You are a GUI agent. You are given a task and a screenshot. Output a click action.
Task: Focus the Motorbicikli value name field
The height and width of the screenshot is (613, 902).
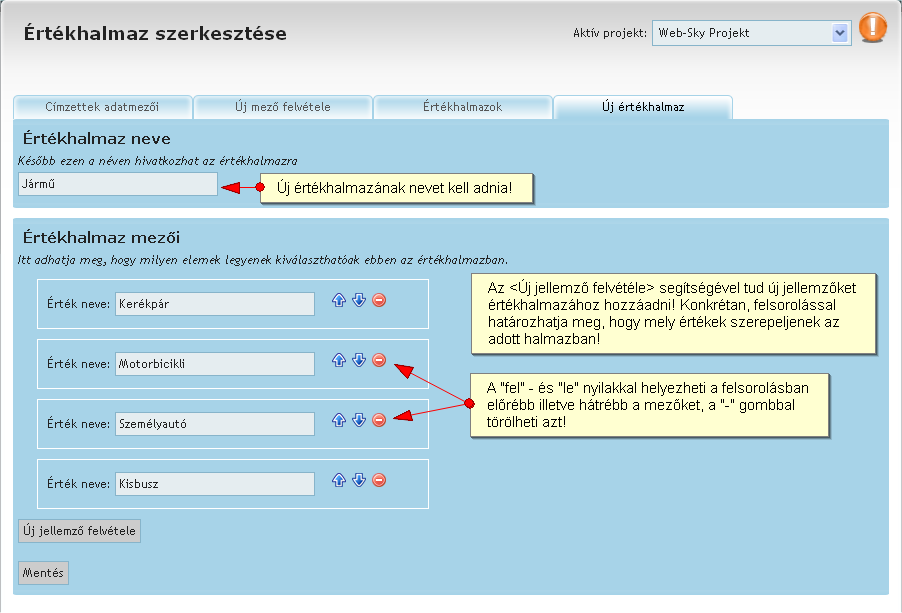pos(214,364)
